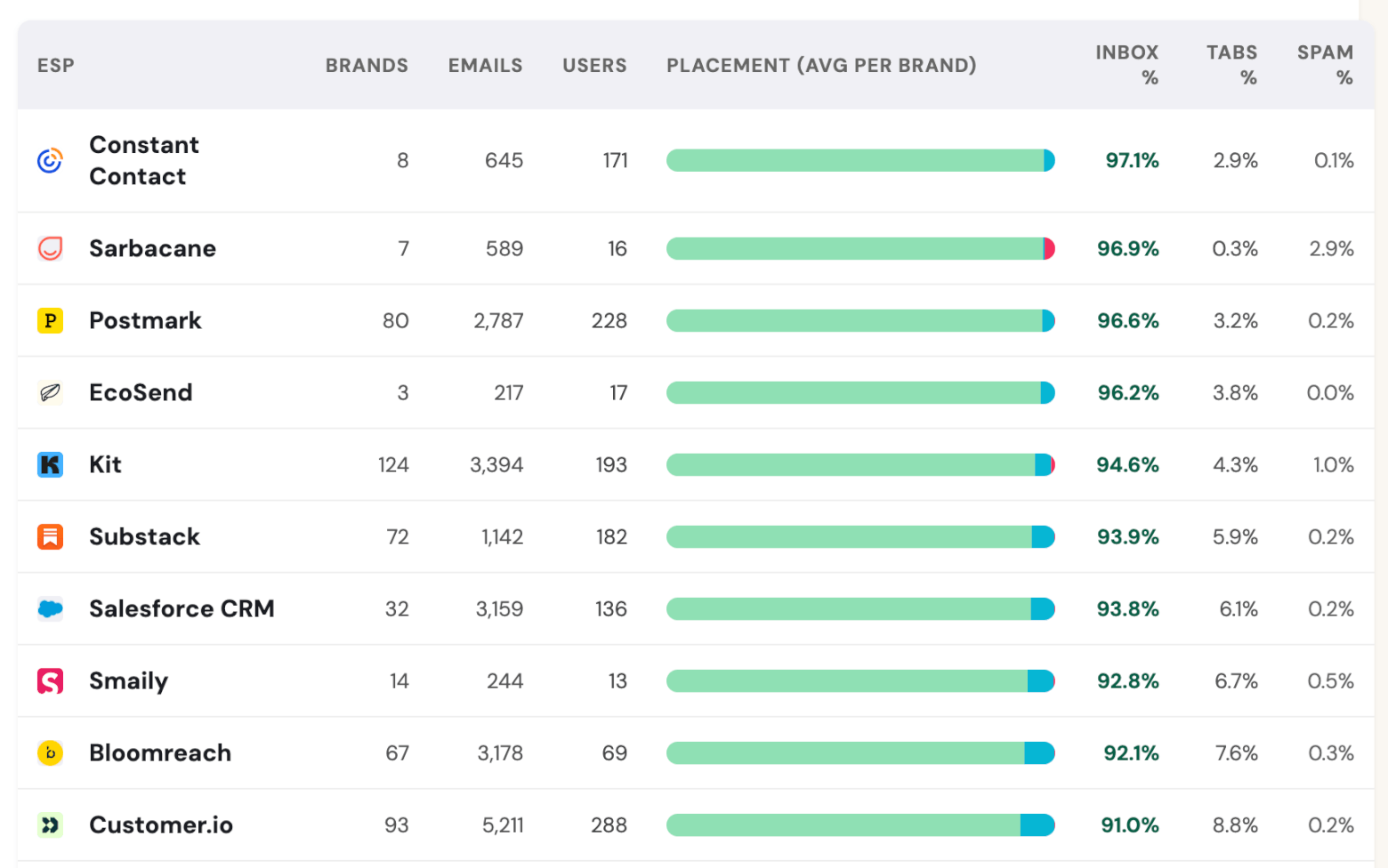Screen dimensions: 1388x868
Task: Open the Constant Contact ESP name
Action: [144, 160]
